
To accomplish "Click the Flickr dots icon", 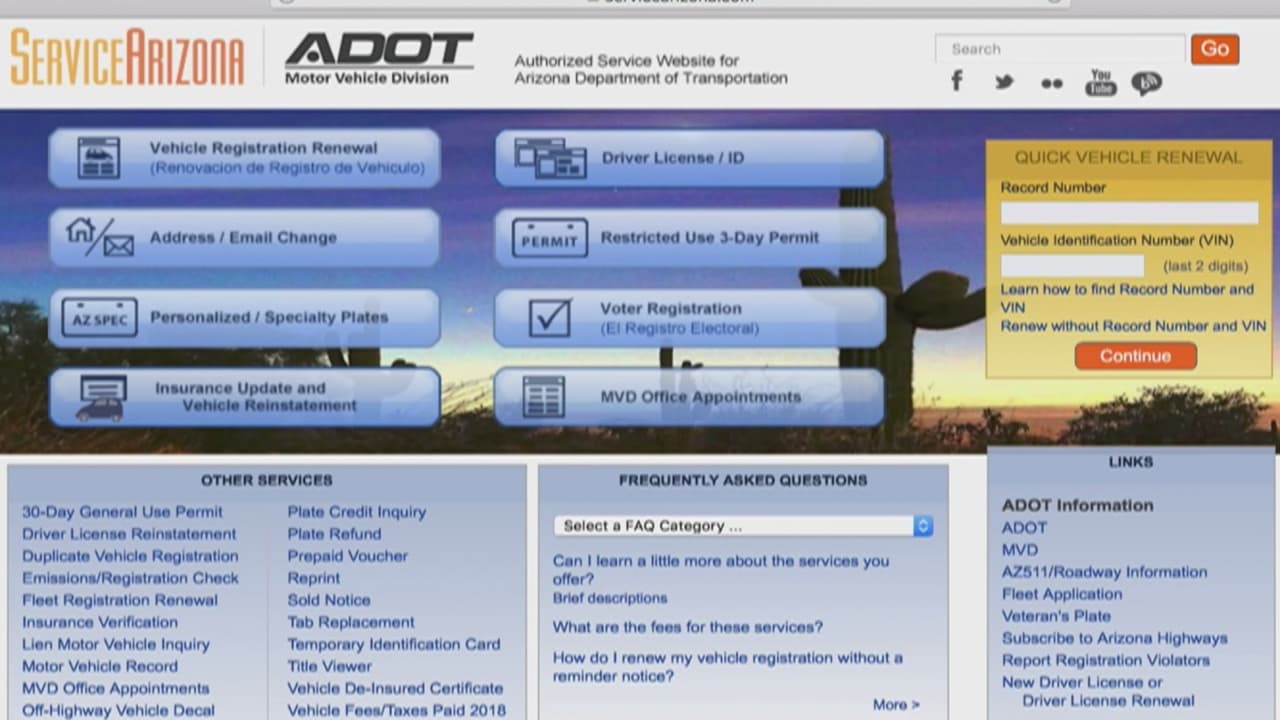I will 1051,84.
